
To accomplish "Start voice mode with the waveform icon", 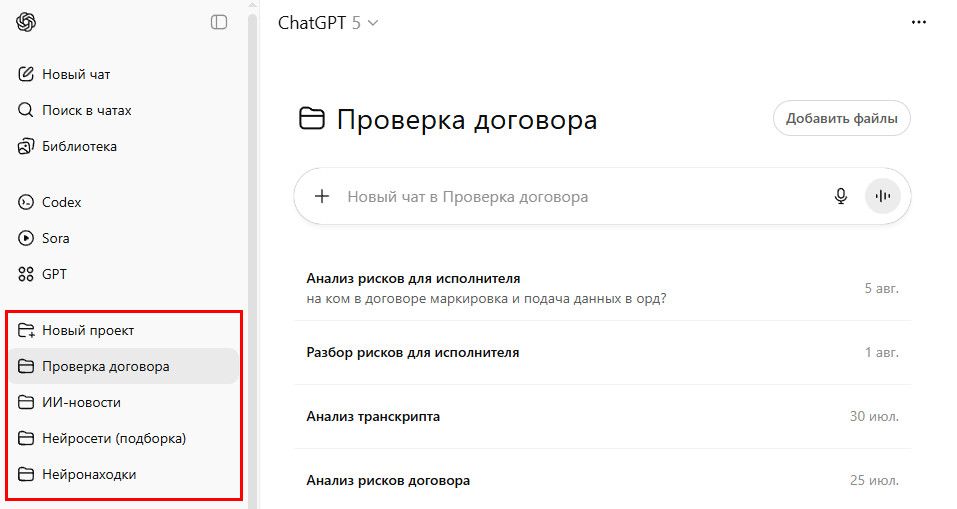I will pos(883,196).
